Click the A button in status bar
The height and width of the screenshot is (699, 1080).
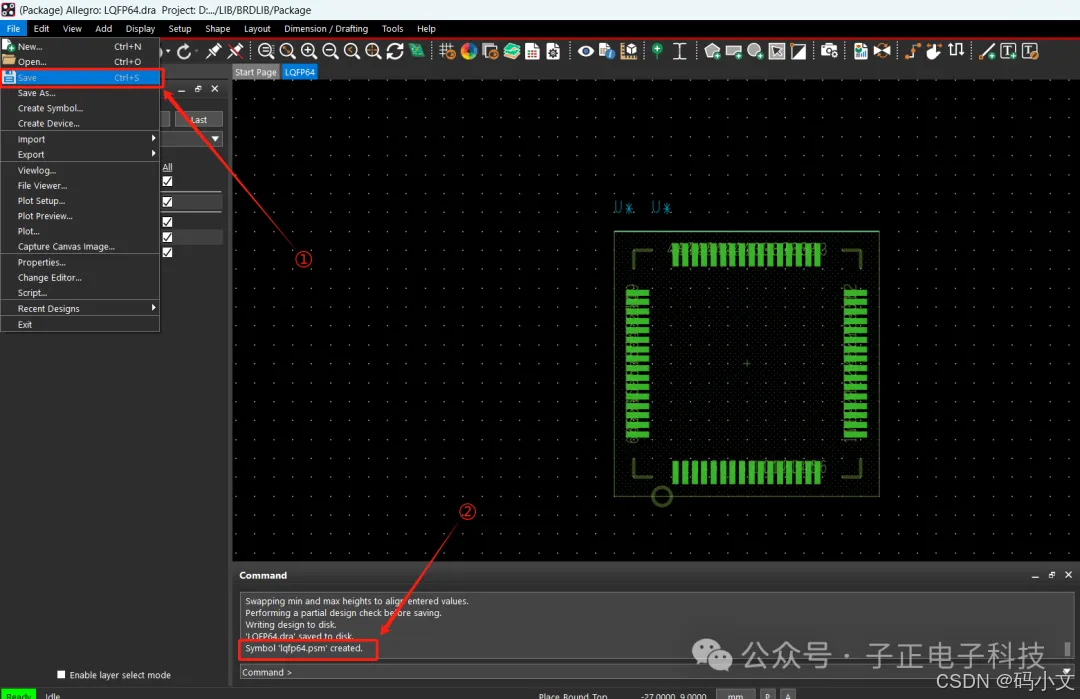pos(788,694)
